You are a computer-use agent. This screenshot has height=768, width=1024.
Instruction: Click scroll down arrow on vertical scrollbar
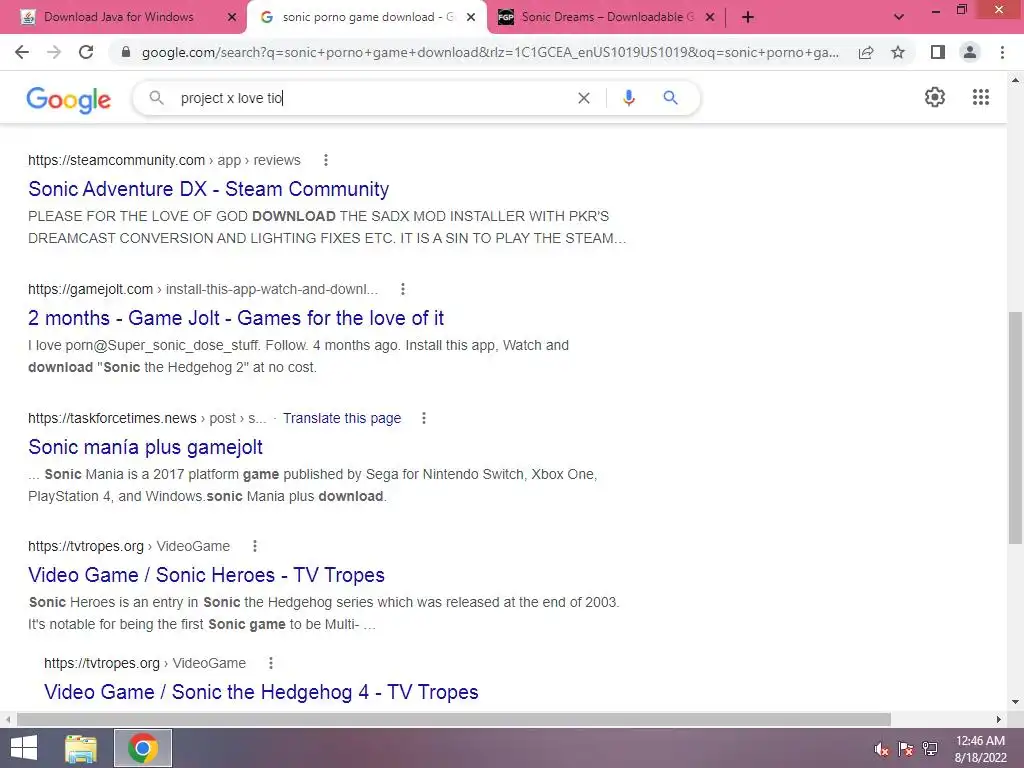1015,702
